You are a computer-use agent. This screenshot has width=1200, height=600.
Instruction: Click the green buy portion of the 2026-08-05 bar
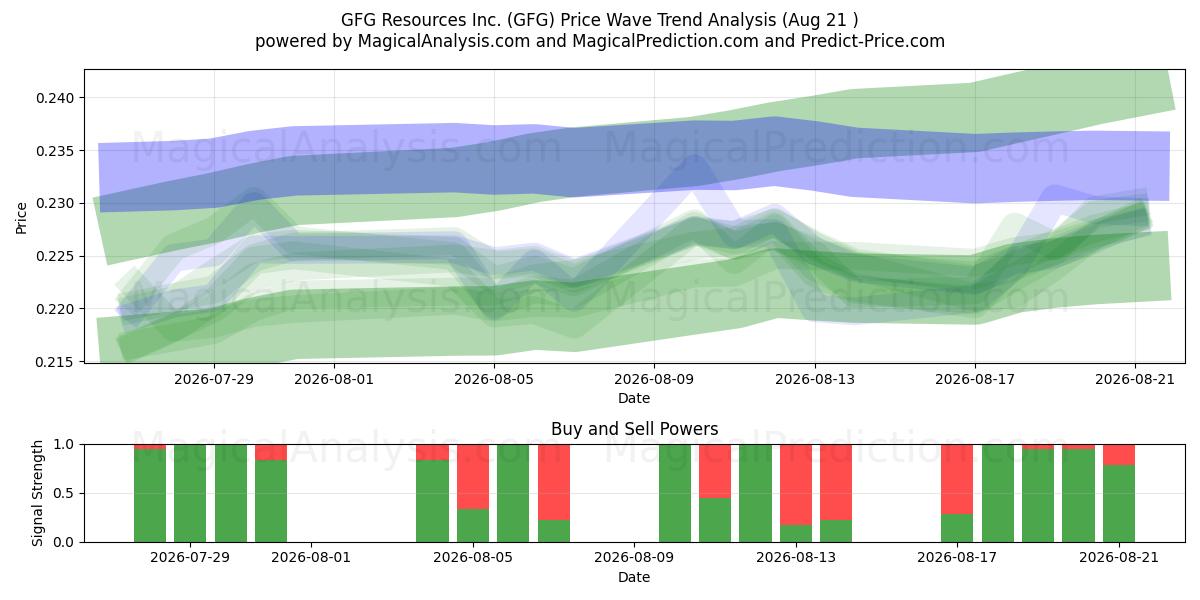click(473, 526)
